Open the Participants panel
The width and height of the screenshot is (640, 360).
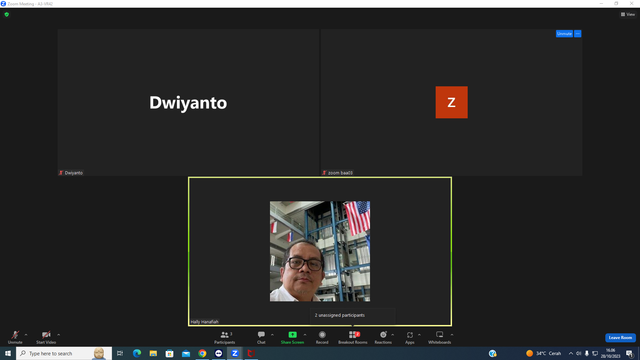[224, 337]
